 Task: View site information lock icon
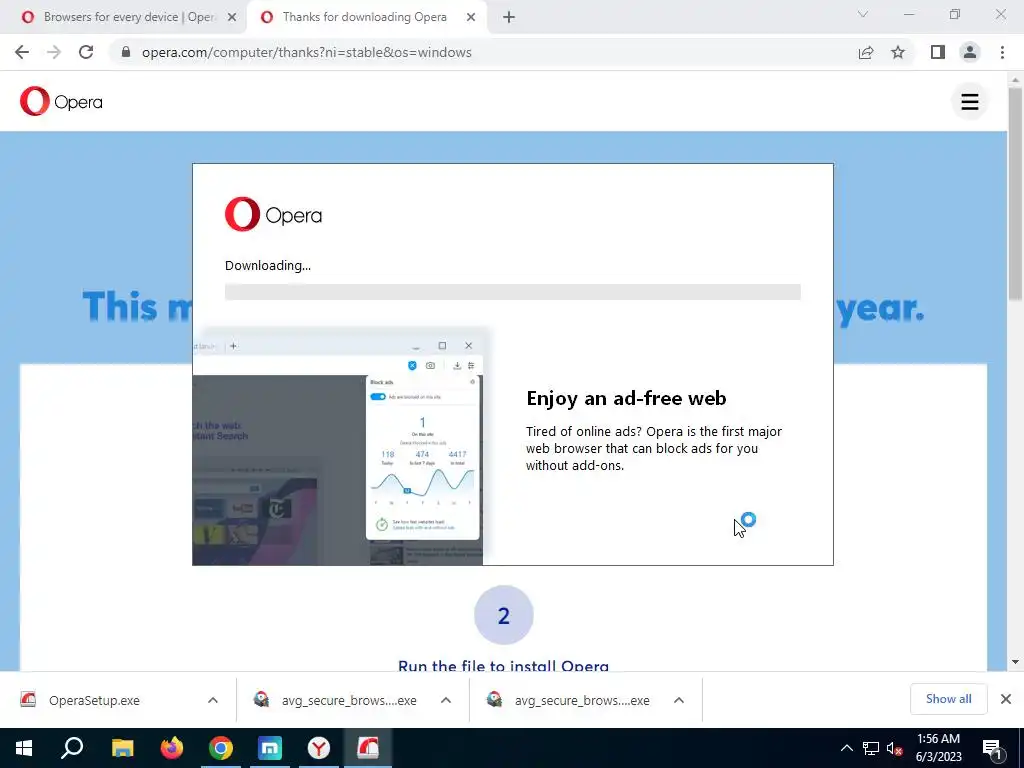[x=126, y=52]
